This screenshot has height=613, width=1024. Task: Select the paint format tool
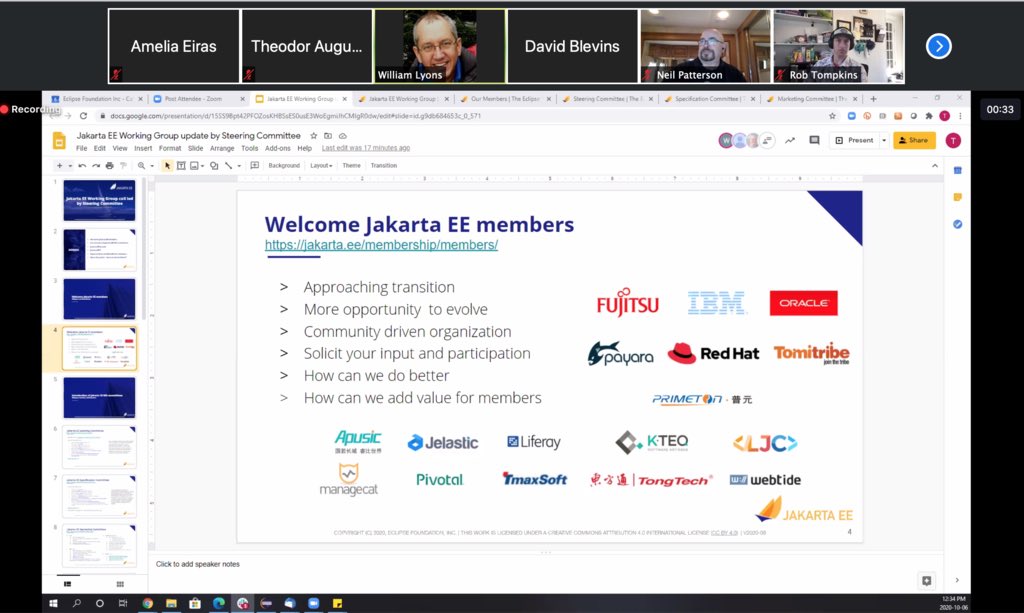[x=123, y=166]
